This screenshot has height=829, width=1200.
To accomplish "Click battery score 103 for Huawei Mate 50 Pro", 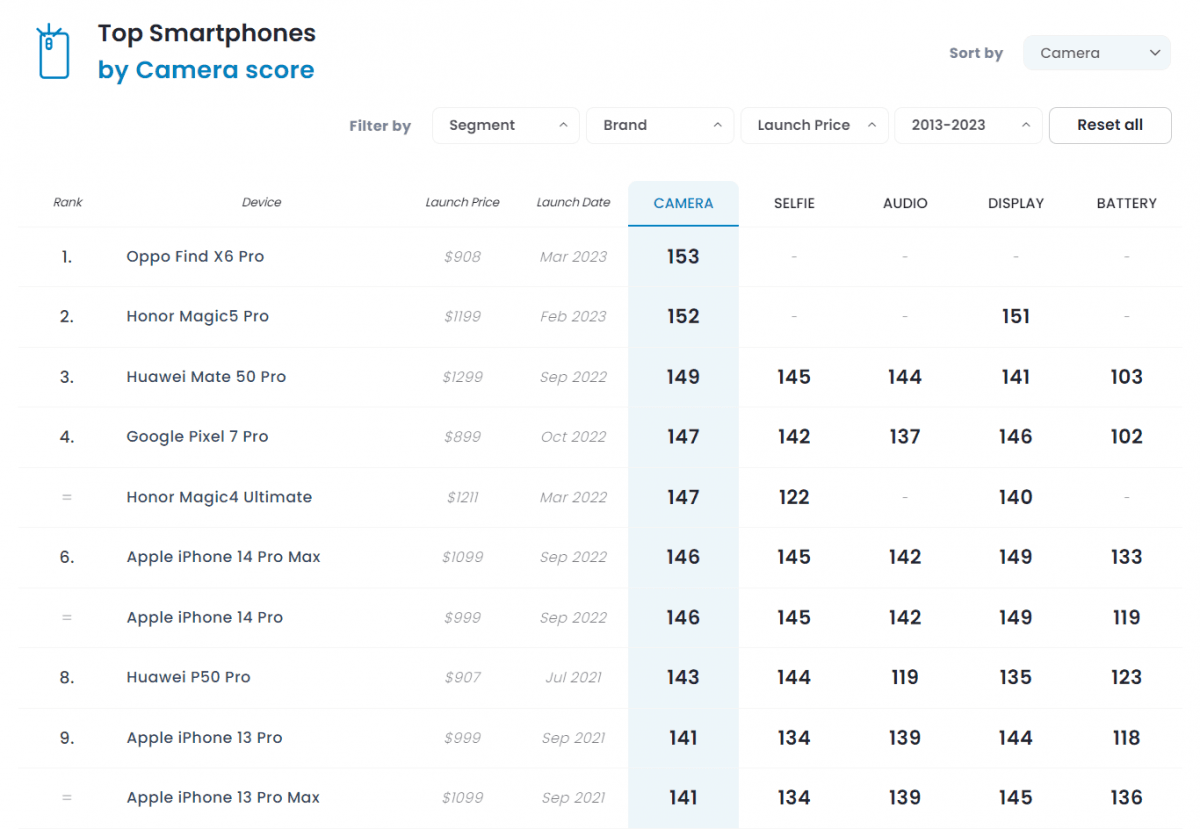I will 1127,377.
